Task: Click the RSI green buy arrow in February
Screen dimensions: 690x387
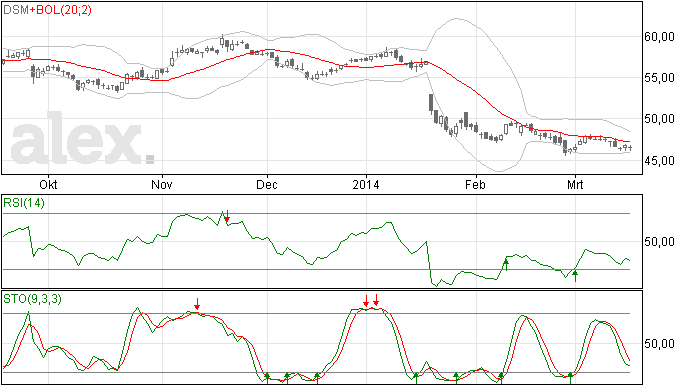Action: tap(506, 265)
